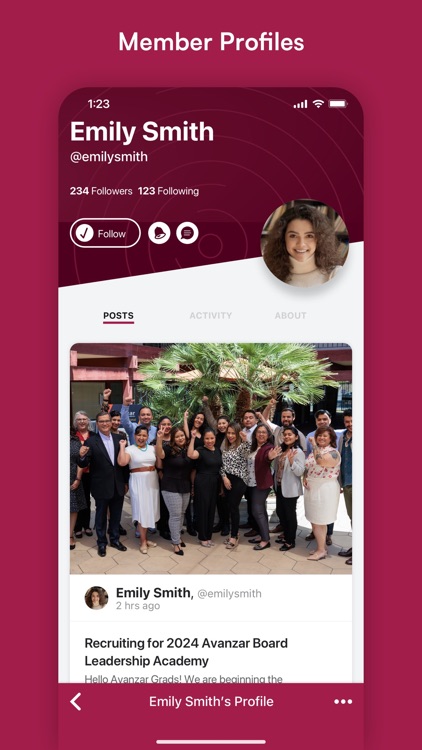View Emily Smith's large profile photo
Viewport: 422px width, 750px height.
point(305,243)
